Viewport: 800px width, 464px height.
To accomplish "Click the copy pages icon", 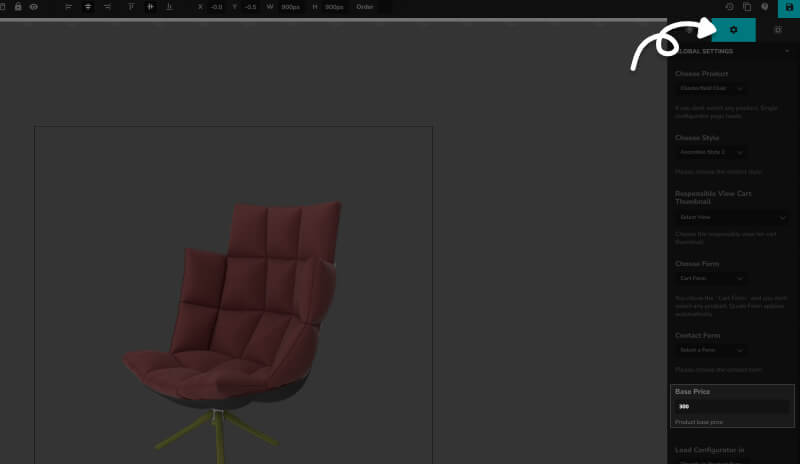I will tap(747, 7).
